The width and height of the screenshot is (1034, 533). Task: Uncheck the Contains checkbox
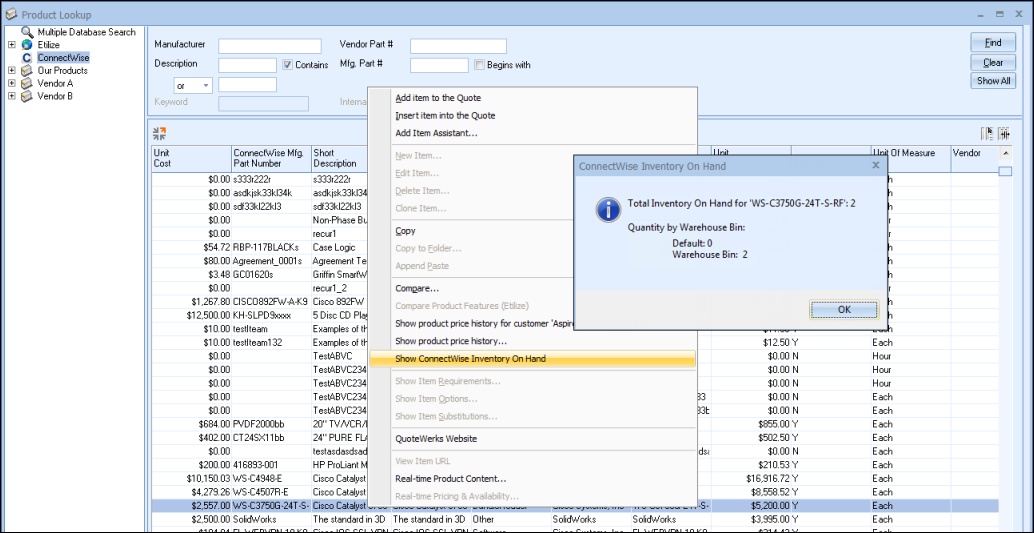pos(288,65)
